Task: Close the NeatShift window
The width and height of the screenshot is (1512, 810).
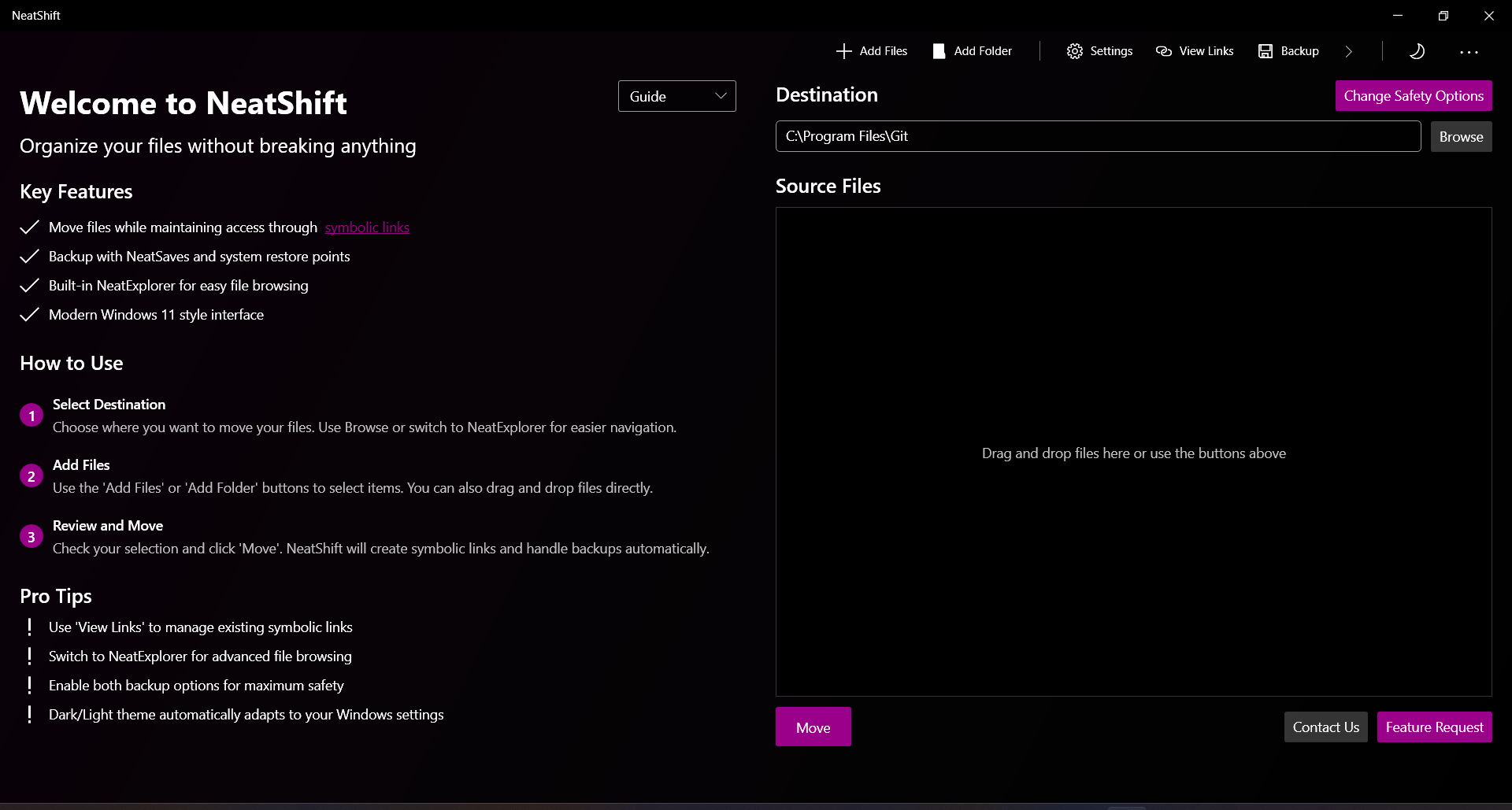Action: (1488, 16)
